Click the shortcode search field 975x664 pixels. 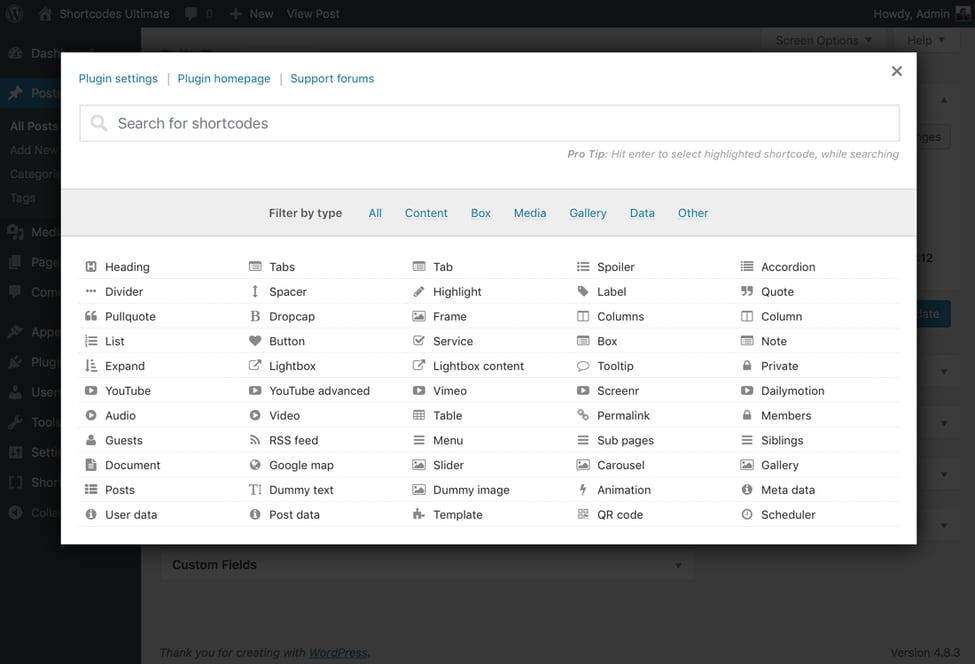click(x=487, y=122)
